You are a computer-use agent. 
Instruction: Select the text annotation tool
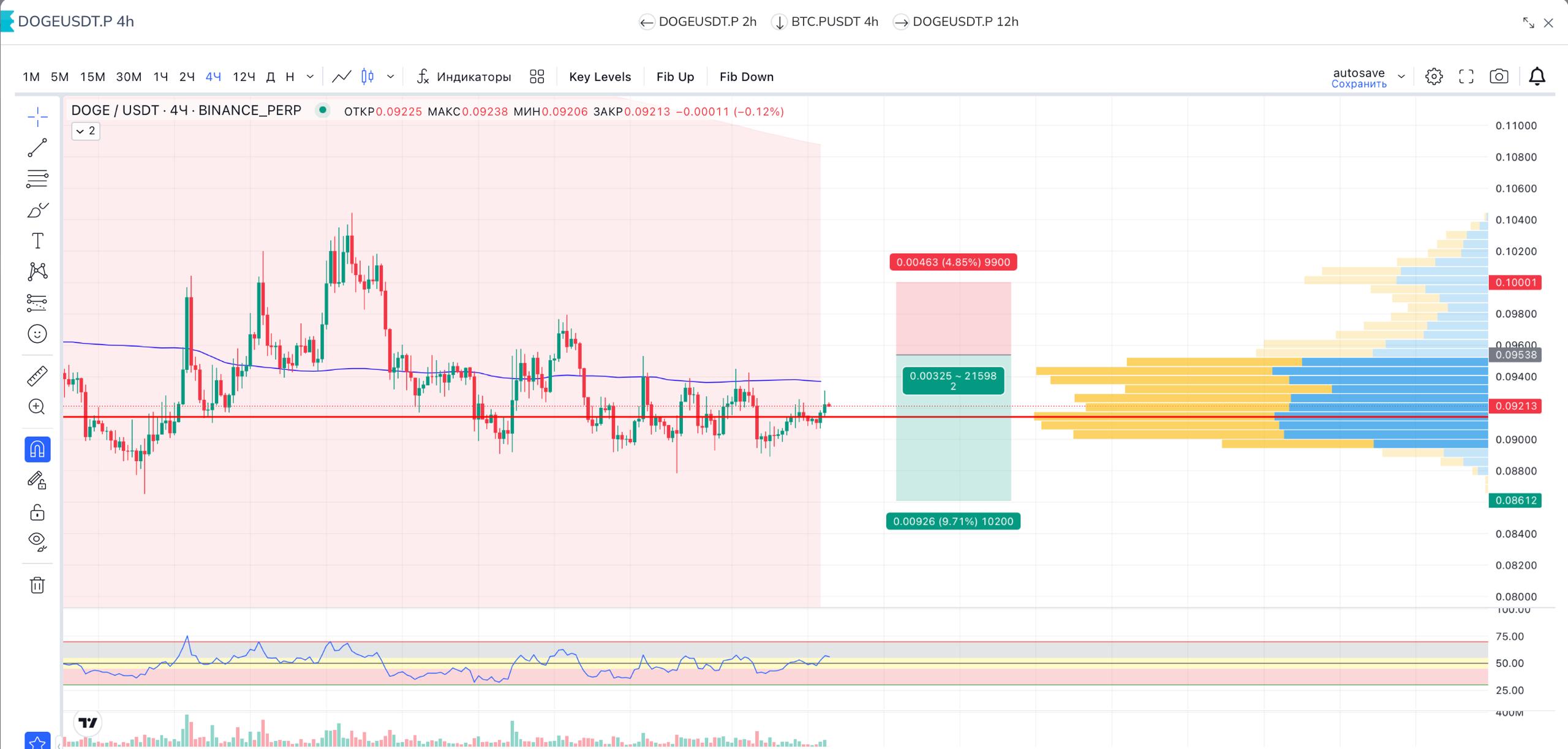(37, 241)
